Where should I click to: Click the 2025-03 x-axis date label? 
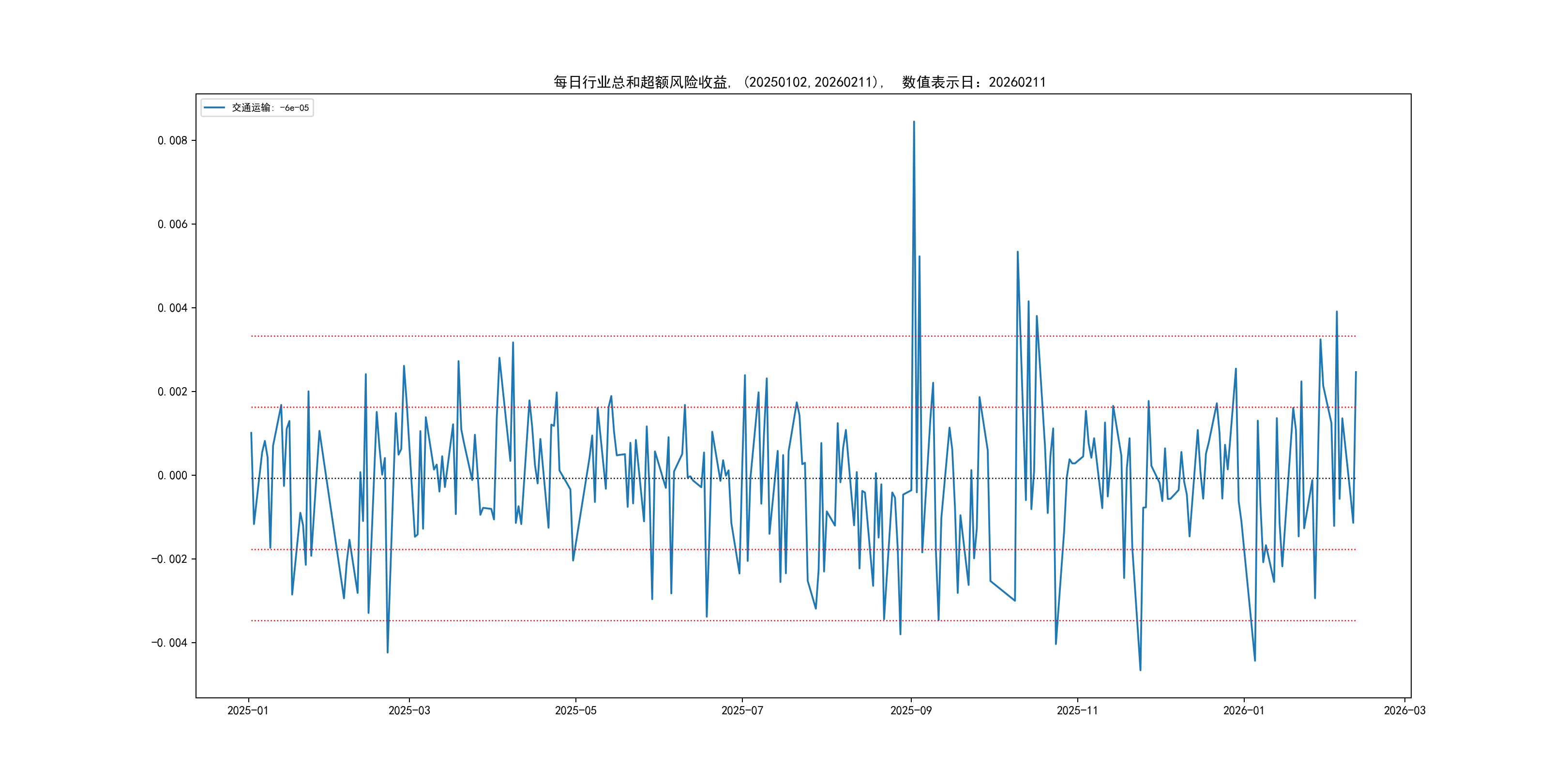(409, 710)
